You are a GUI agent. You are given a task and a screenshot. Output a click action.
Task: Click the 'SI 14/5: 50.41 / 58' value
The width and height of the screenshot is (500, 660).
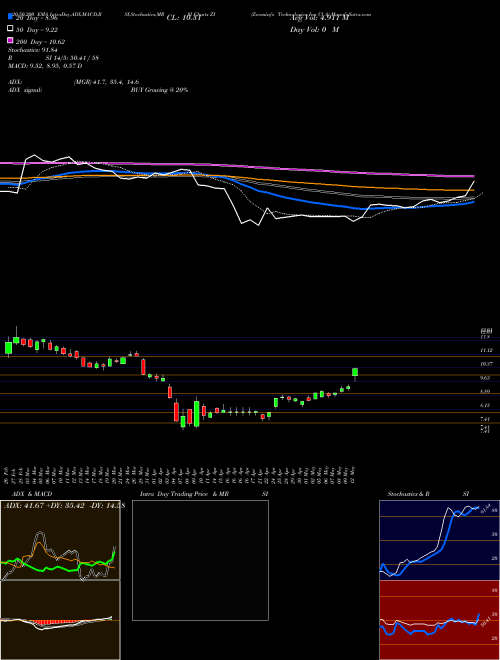coord(72,58)
